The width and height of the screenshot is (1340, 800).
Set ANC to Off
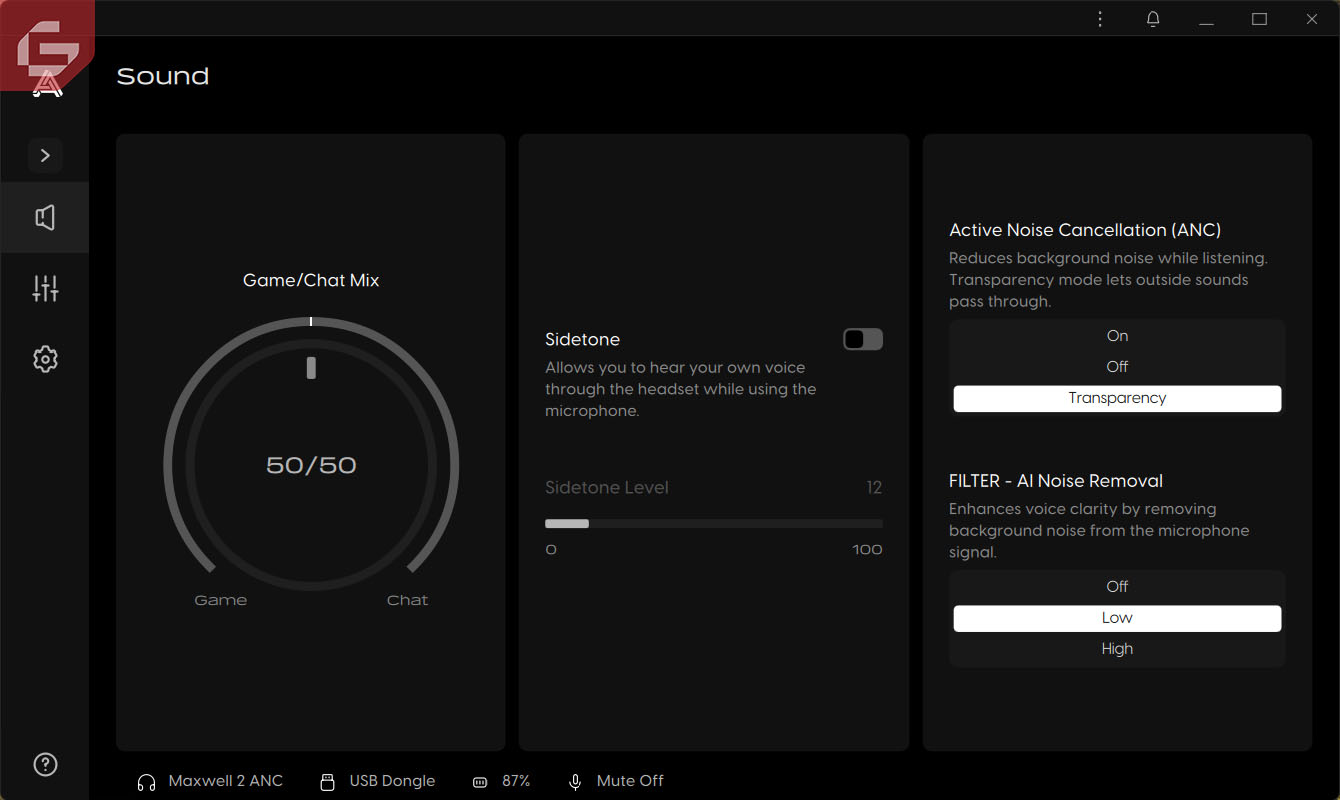coord(1117,367)
